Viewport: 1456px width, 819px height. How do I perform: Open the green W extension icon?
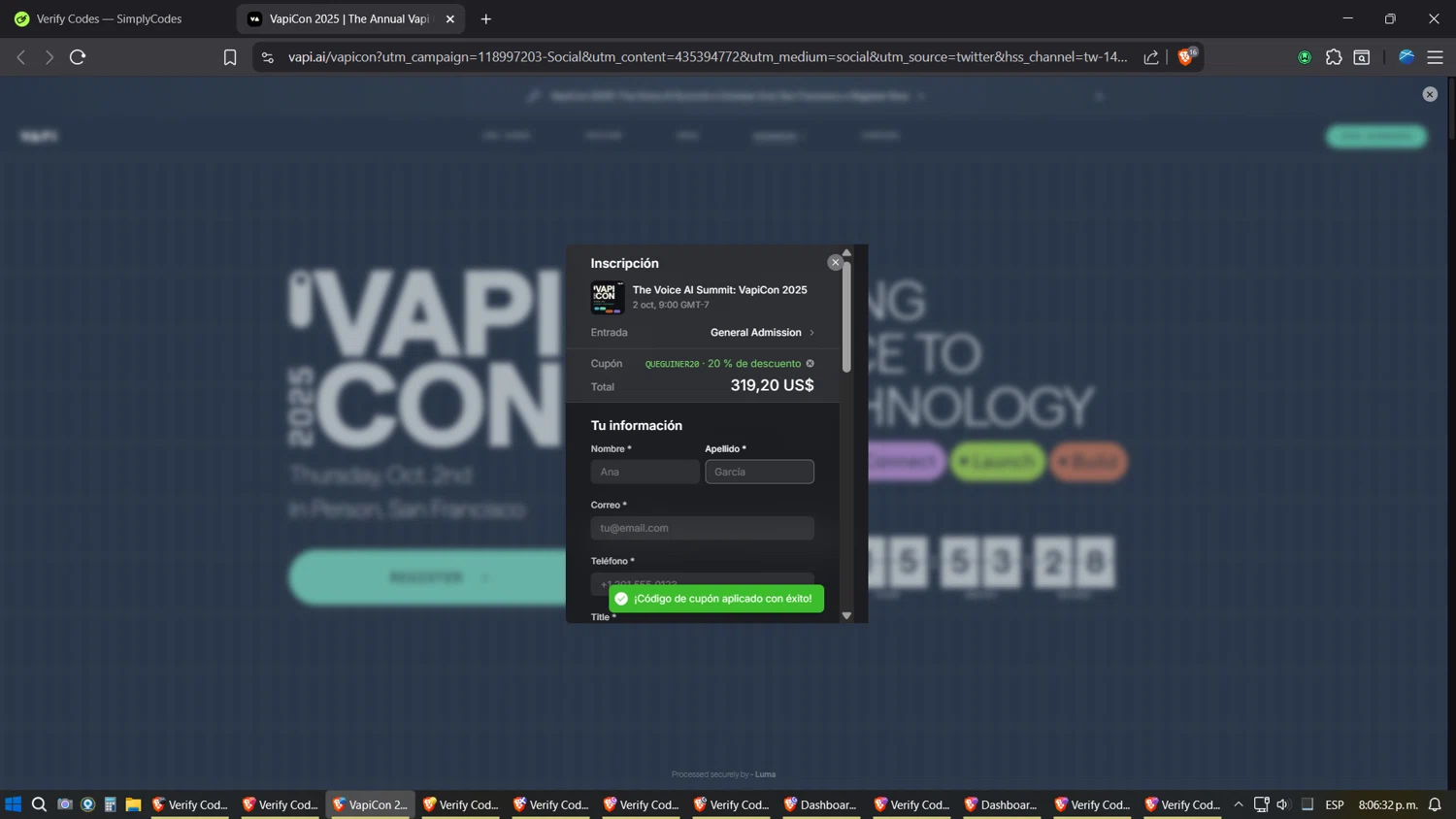pos(1305,57)
